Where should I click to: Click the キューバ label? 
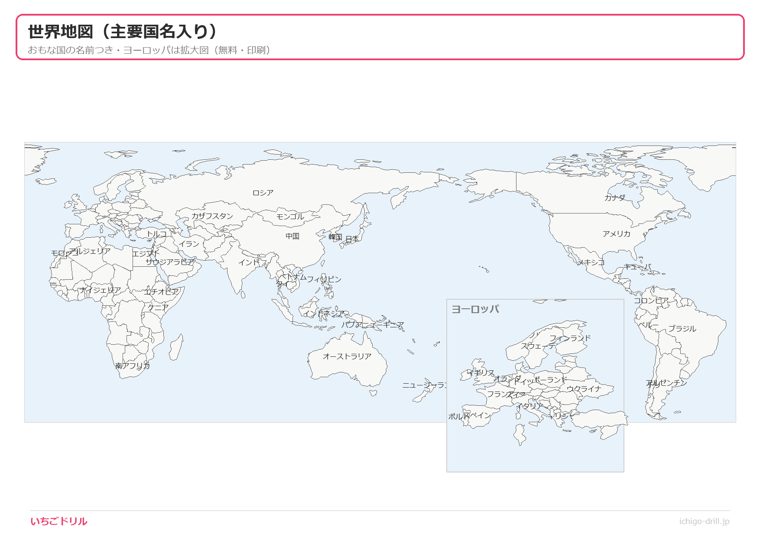(637, 267)
